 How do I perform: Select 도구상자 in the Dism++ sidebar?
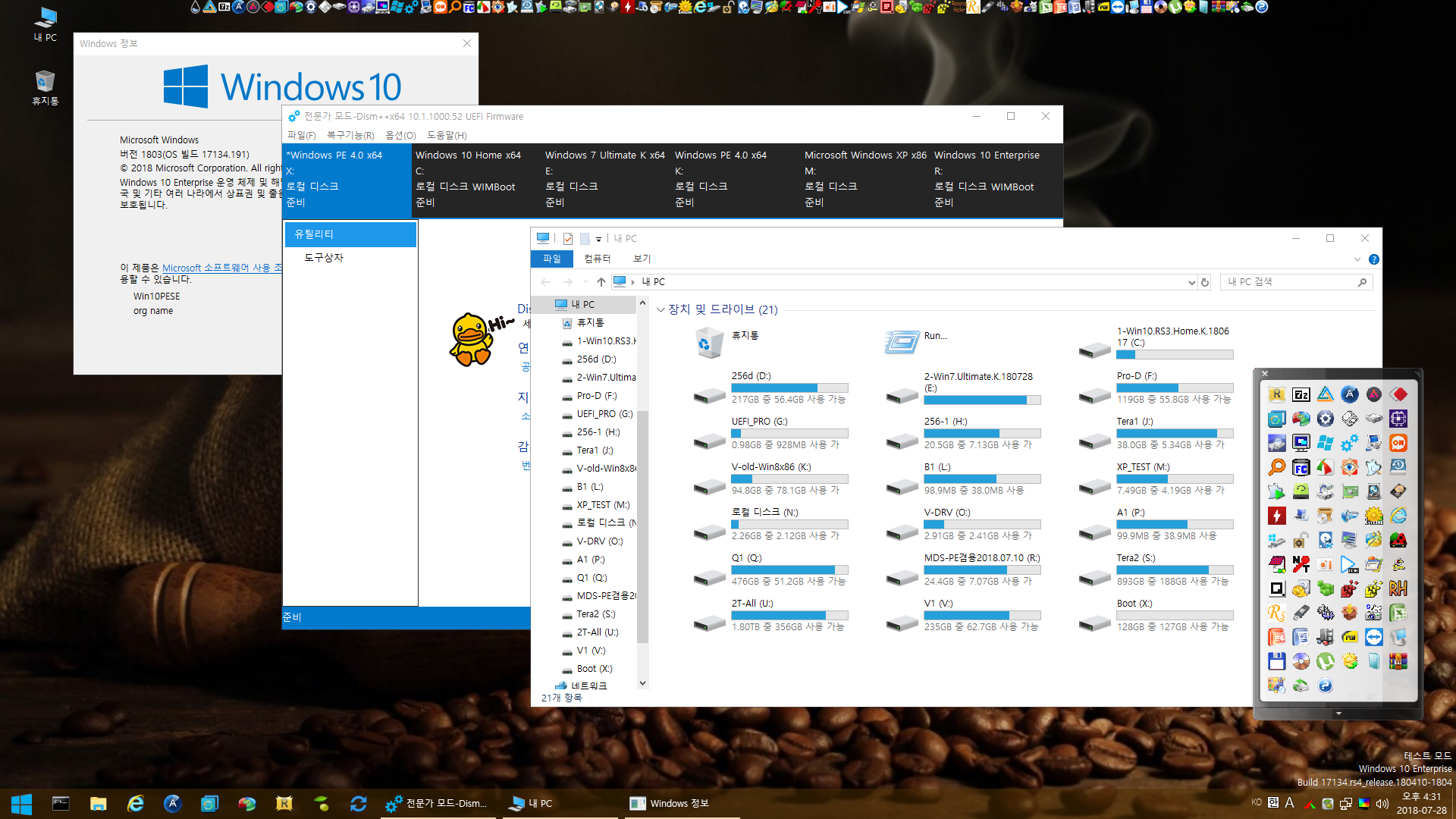pyautogui.click(x=324, y=258)
